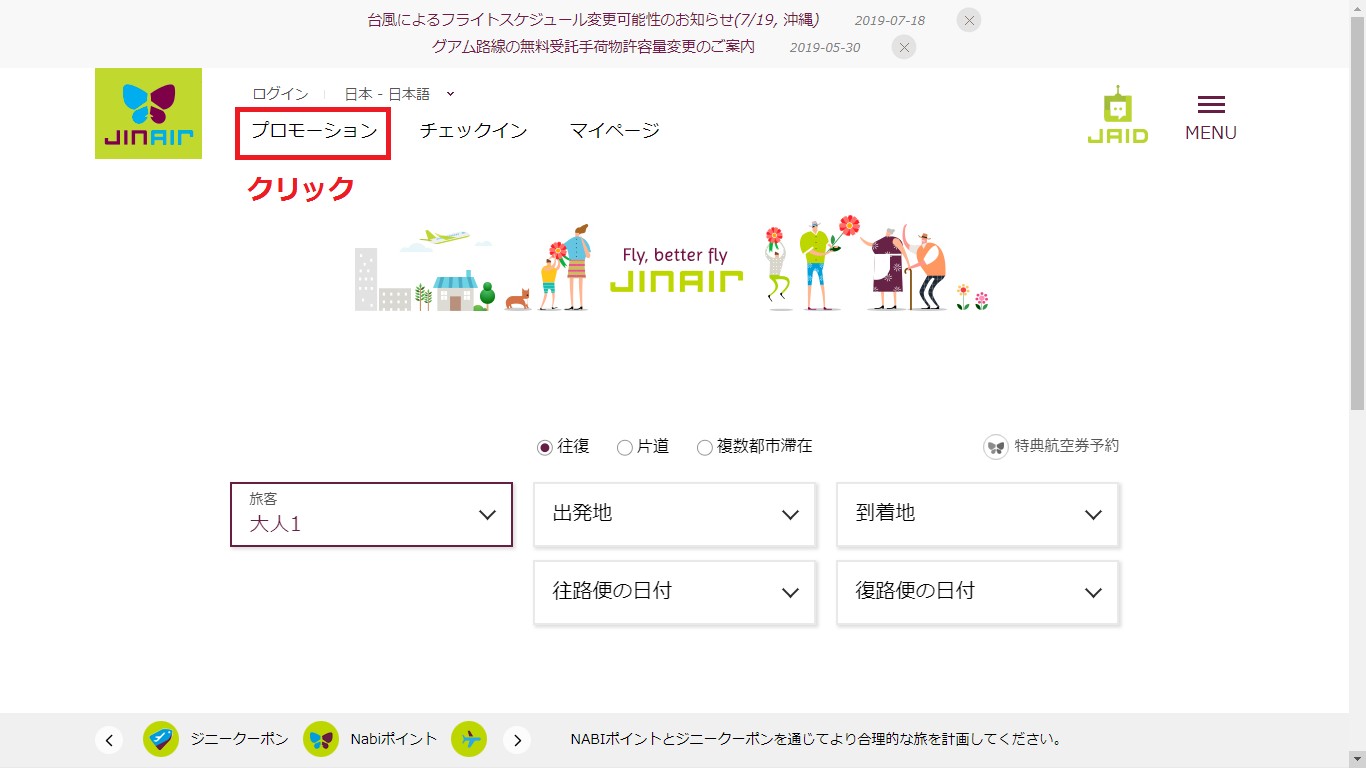The height and width of the screenshot is (768, 1366).
Task: Open the プロモーション menu item
Action: 314,130
